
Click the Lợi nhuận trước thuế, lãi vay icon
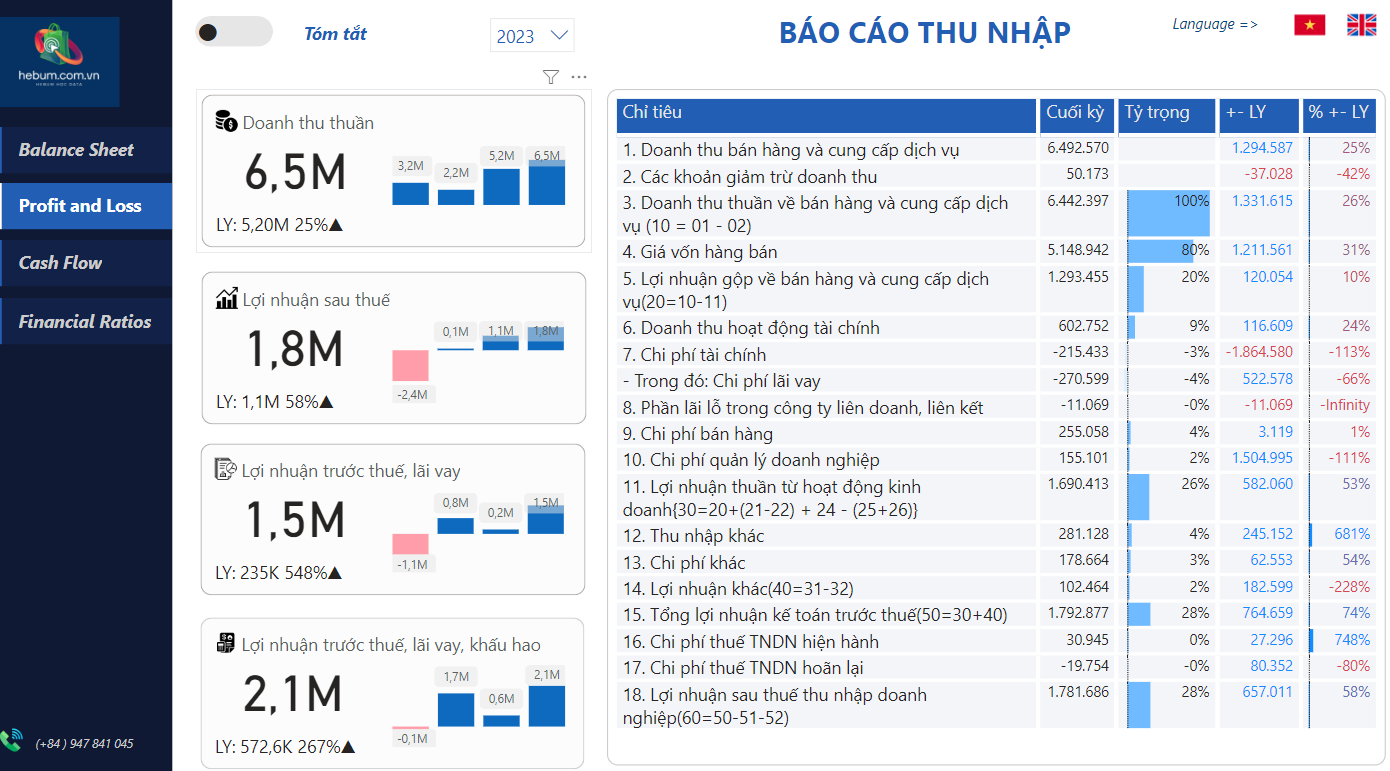(226, 470)
